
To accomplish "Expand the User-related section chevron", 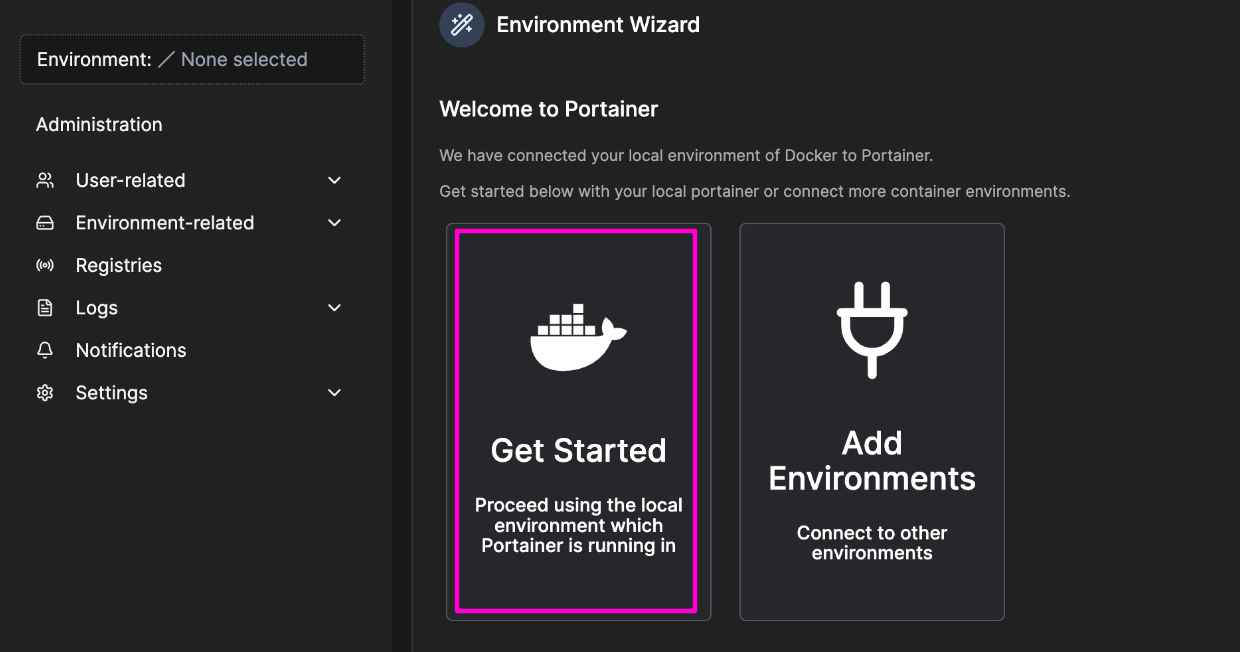I will point(335,181).
